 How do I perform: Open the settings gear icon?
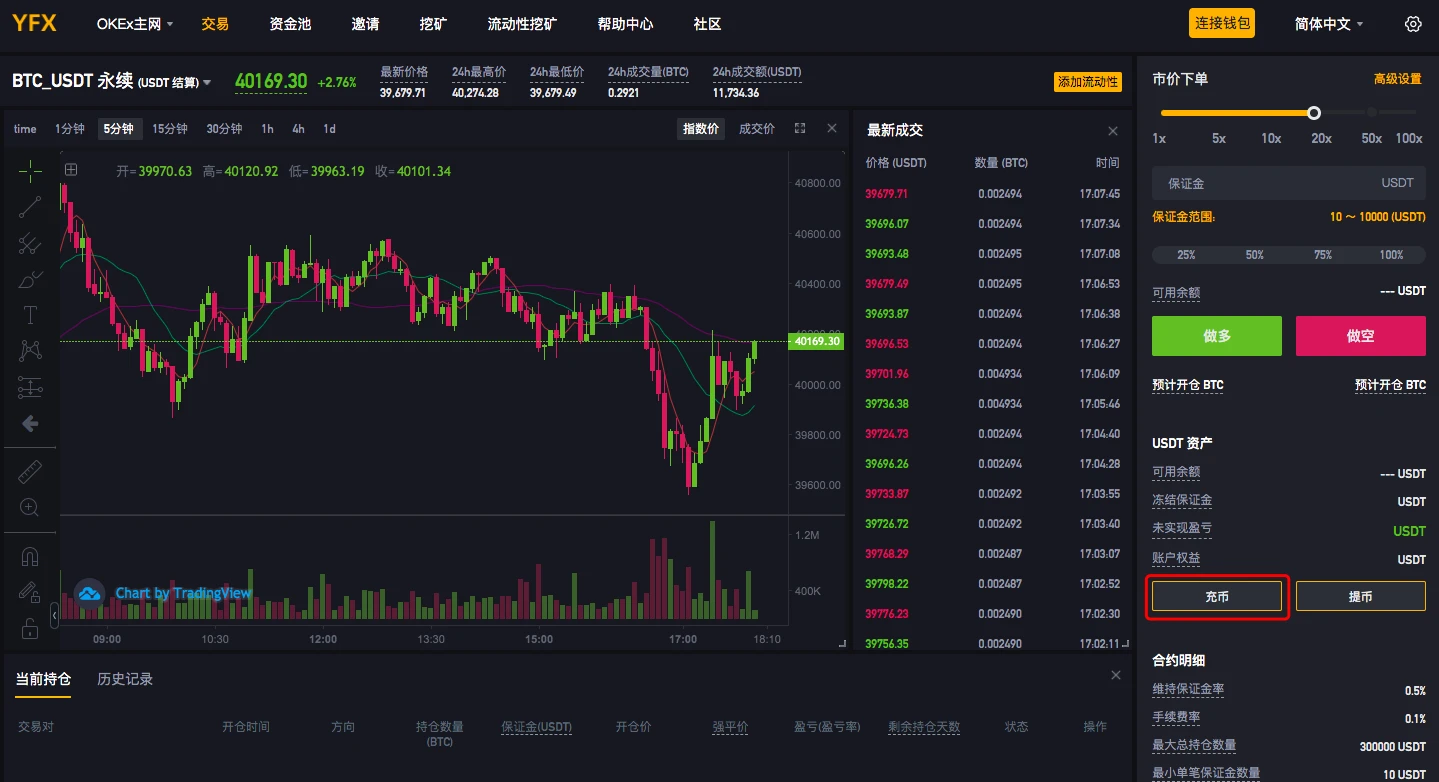pyautogui.click(x=1413, y=24)
